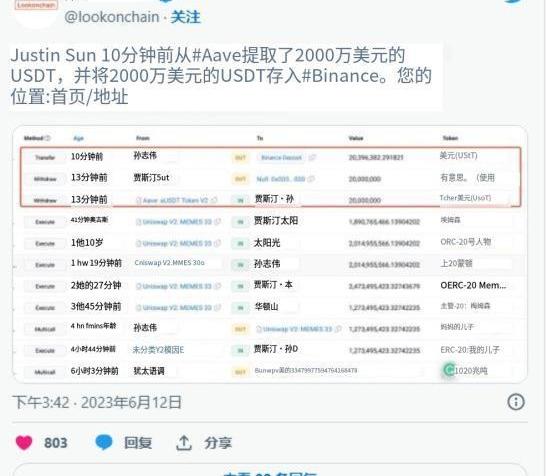Click the 贾斯汀太阳 recipient cell

[x=276, y=221]
